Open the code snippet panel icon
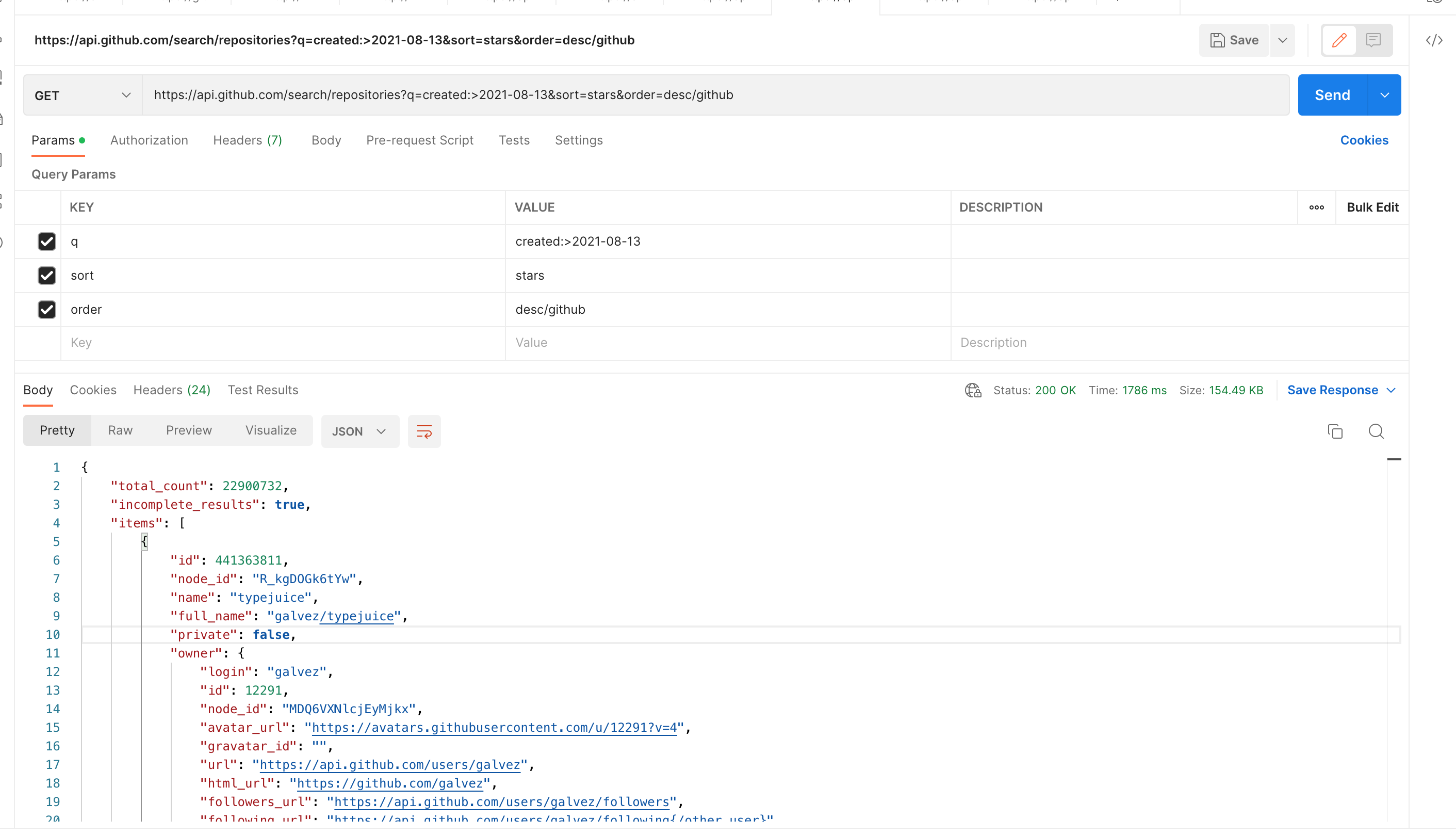The width and height of the screenshot is (1456, 835). (1434, 40)
